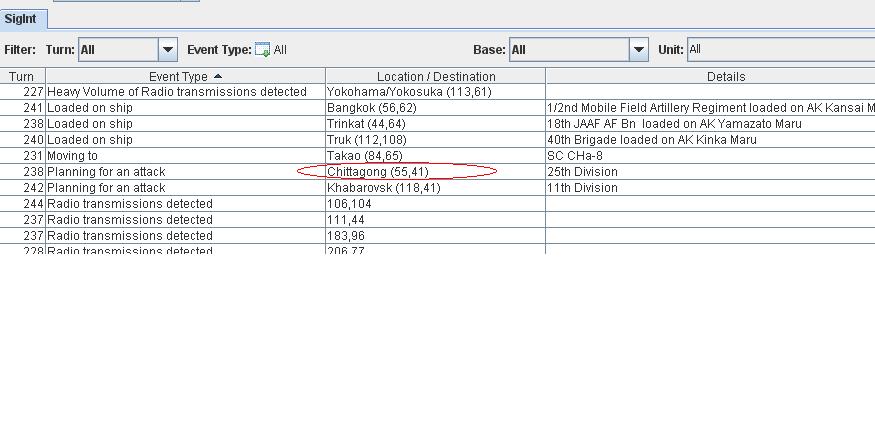875x438 pixels.
Task: Select the Base filter combo box value All
Action: [x=569, y=50]
